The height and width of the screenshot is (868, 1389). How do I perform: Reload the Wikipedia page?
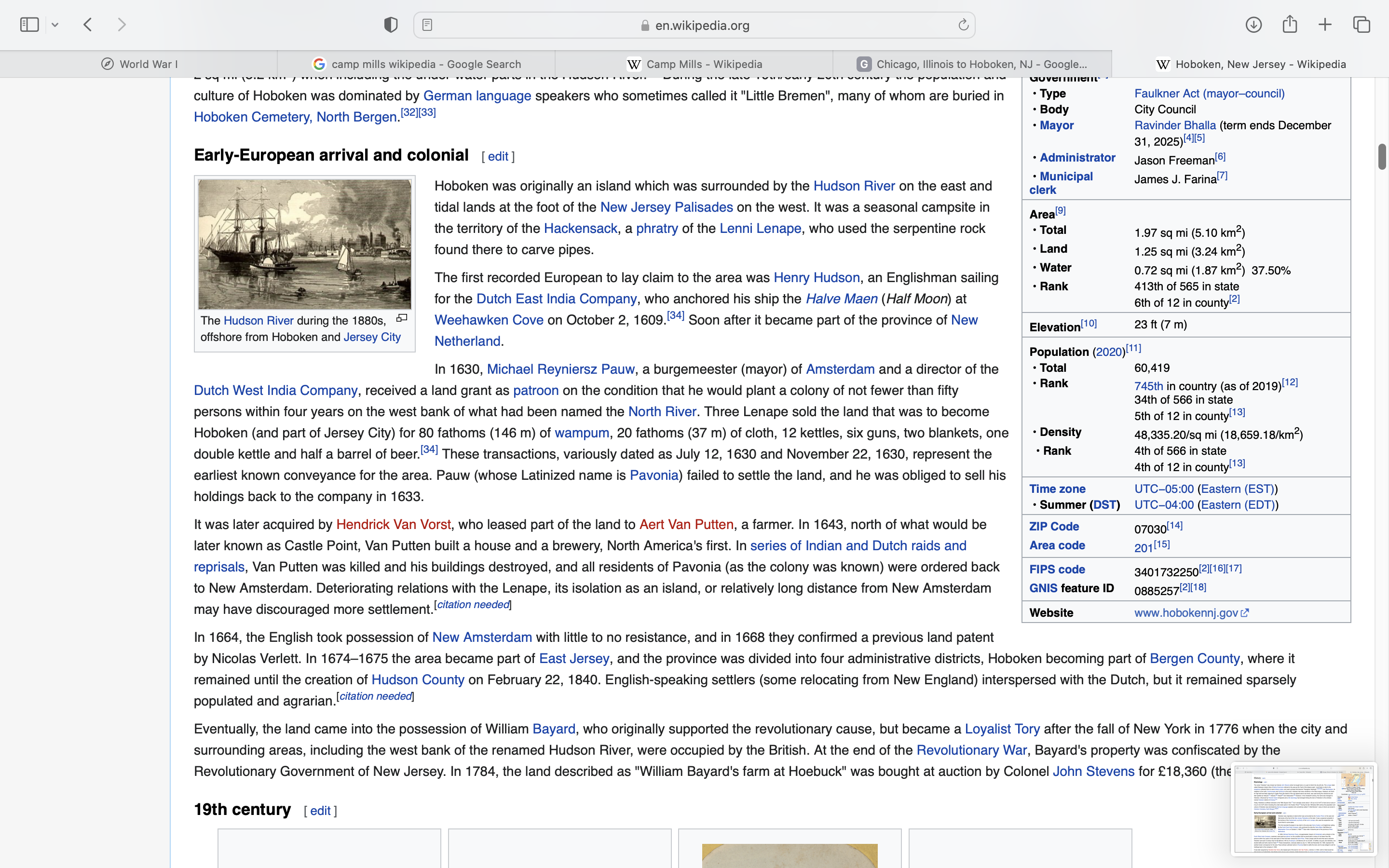coord(963,25)
